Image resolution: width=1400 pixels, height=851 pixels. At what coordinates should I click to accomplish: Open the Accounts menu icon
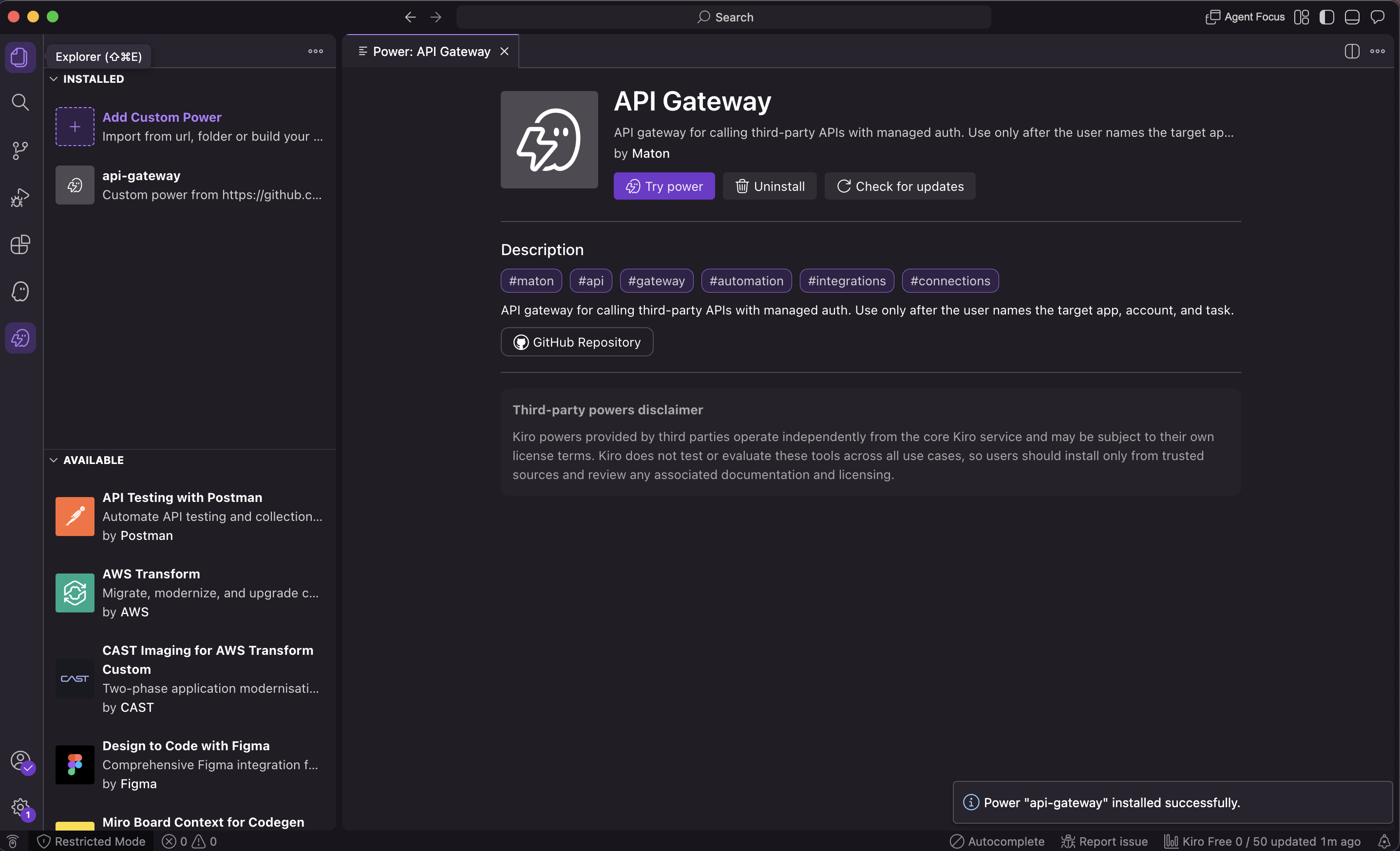coord(21,761)
